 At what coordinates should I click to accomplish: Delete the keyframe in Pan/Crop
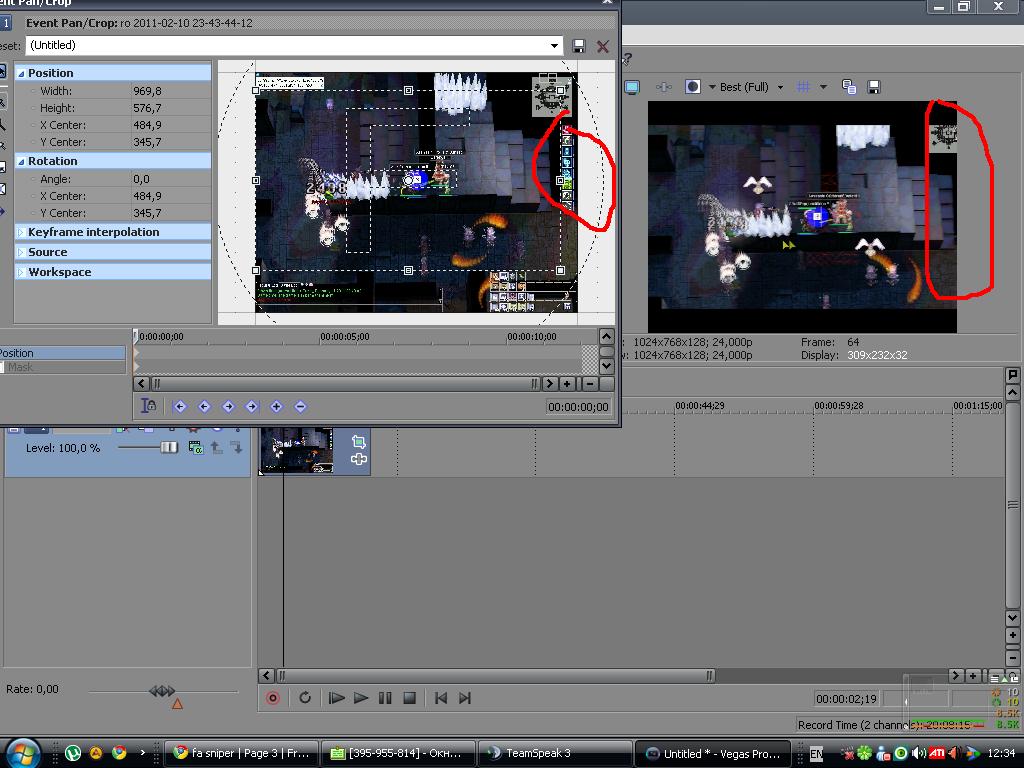point(300,407)
